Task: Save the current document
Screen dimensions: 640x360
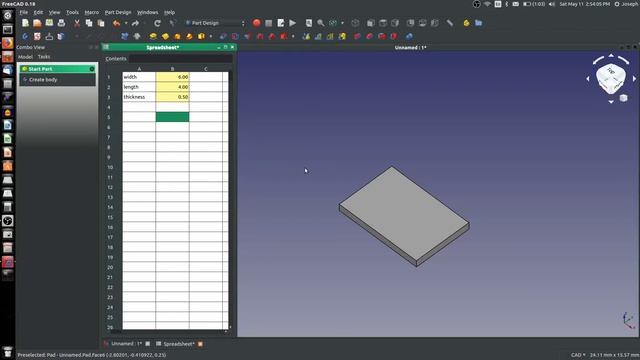Action: click(x=49, y=23)
